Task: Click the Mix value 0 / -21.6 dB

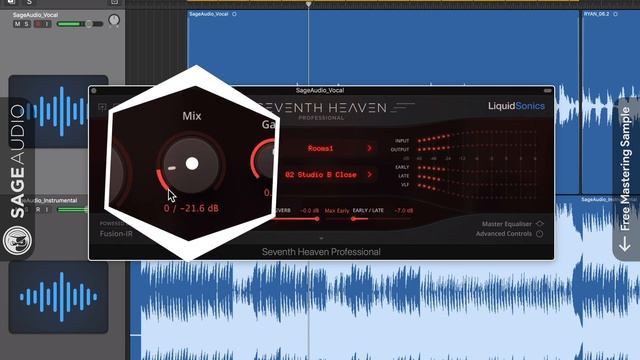Action: pyautogui.click(x=191, y=208)
